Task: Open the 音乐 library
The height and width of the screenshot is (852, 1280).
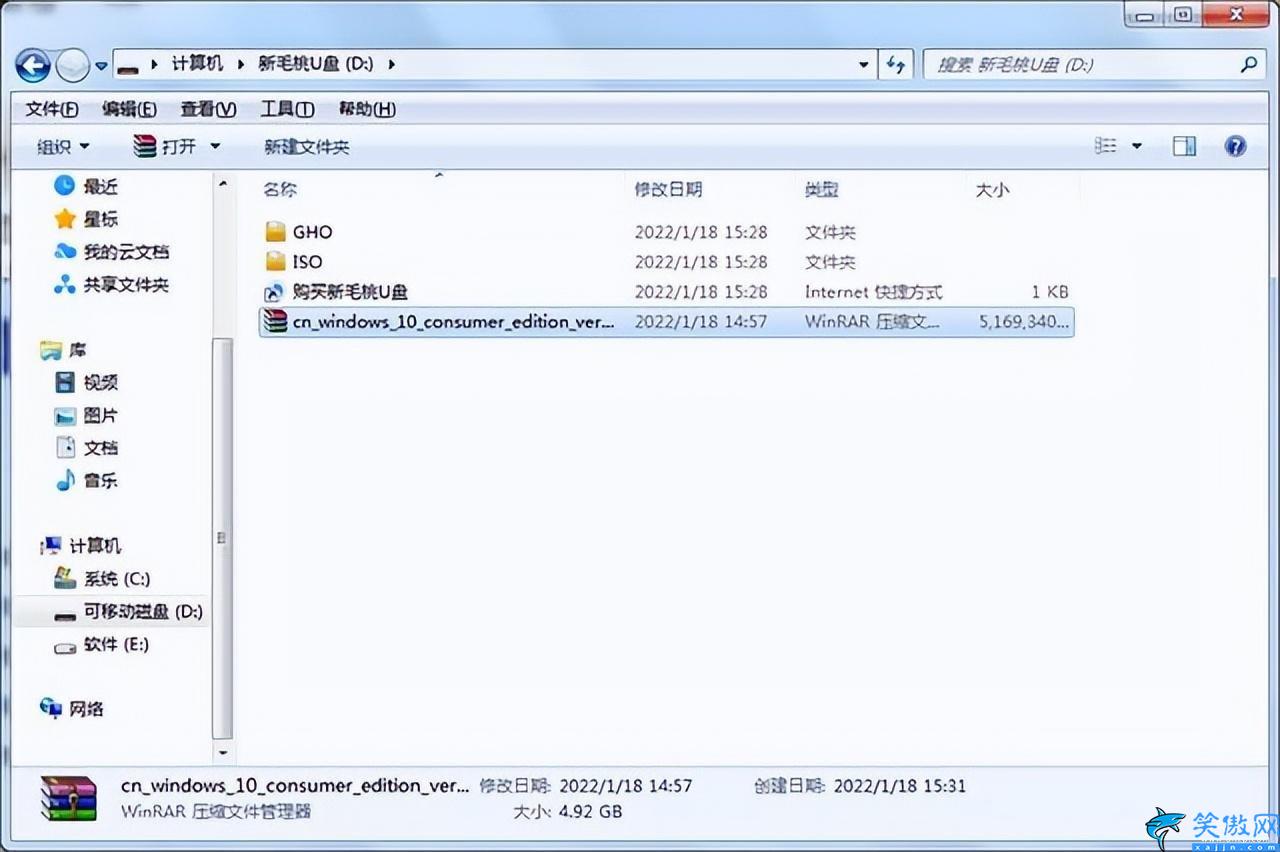Action: (x=86, y=481)
